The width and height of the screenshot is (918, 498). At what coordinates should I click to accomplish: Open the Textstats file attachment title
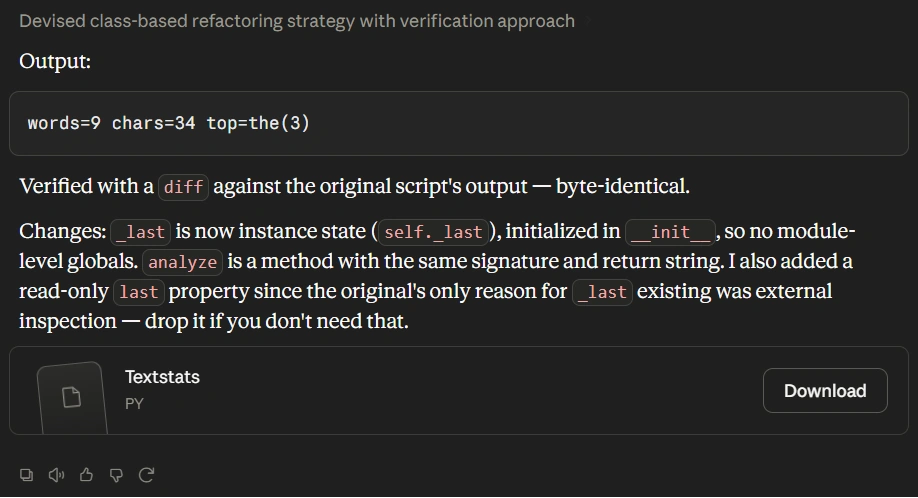click(x=162, y=377)
